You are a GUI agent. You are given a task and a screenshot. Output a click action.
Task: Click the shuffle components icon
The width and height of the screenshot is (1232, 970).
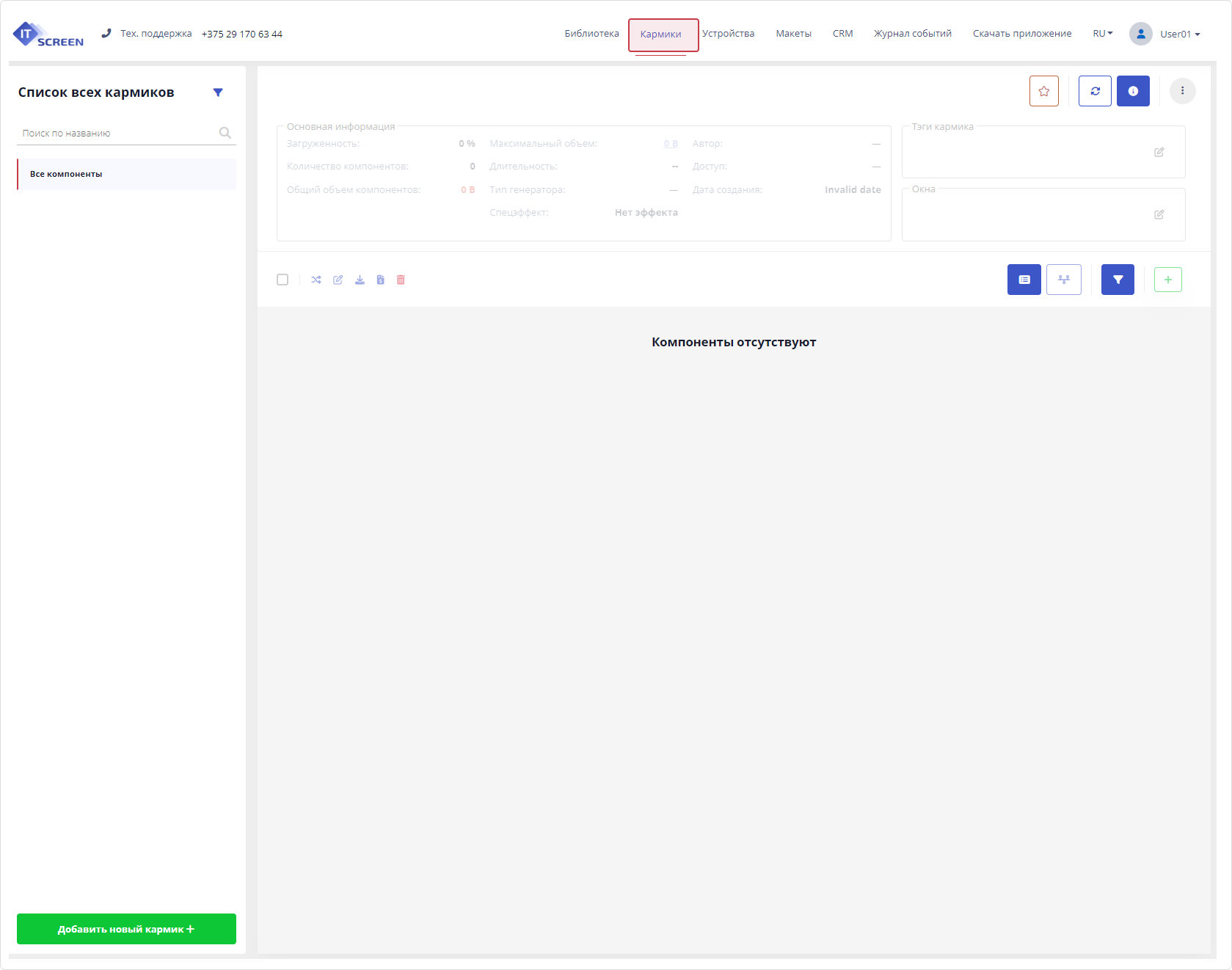[x=316, y=280]
